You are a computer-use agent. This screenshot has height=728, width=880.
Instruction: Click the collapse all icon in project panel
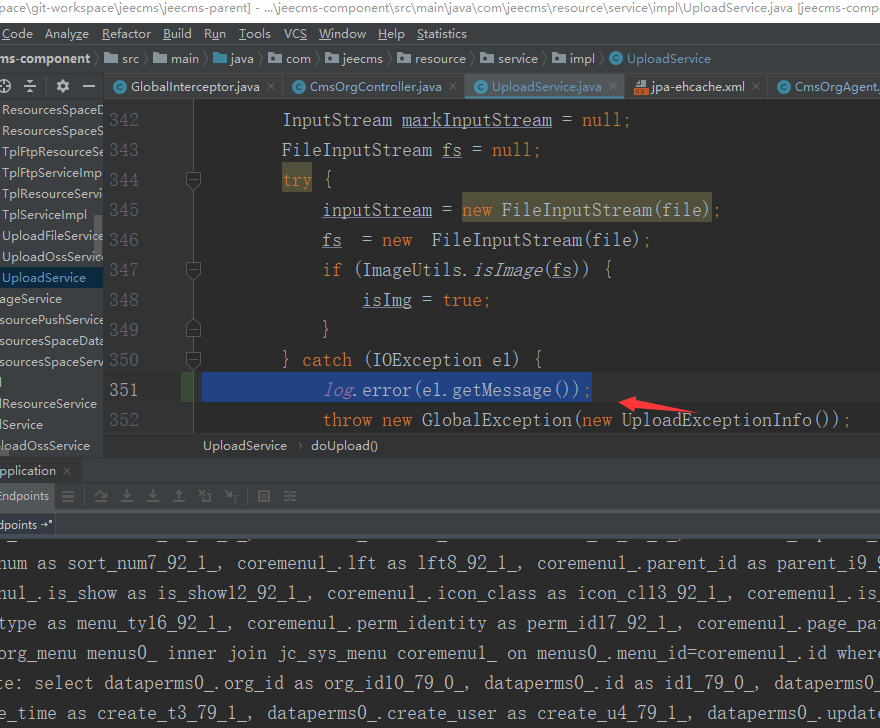[30, 86]
